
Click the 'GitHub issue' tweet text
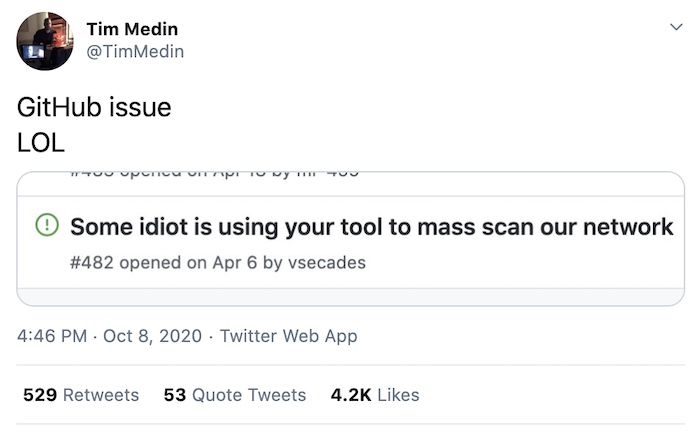click(x=94, y=108)
